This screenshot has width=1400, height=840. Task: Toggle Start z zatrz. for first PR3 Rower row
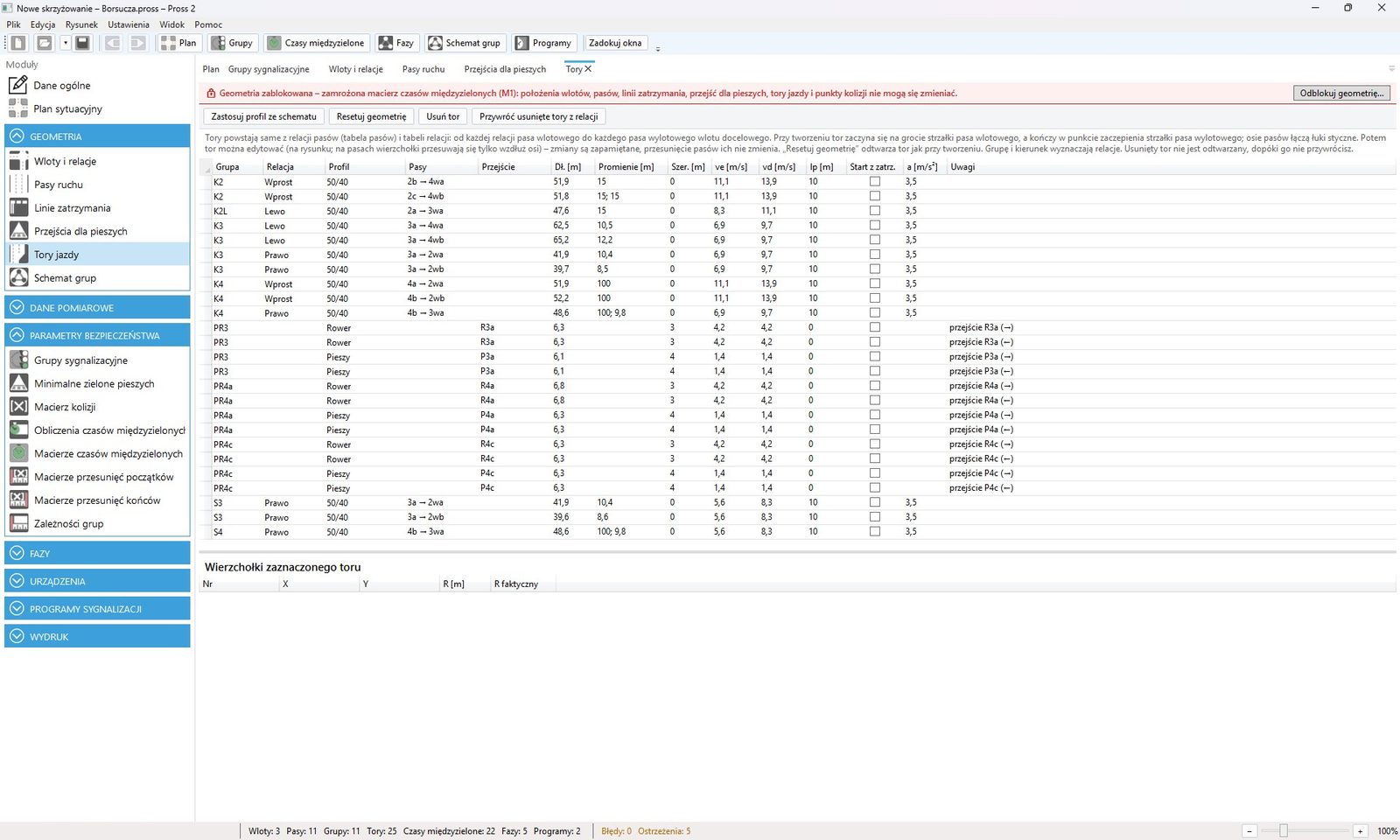874,327
